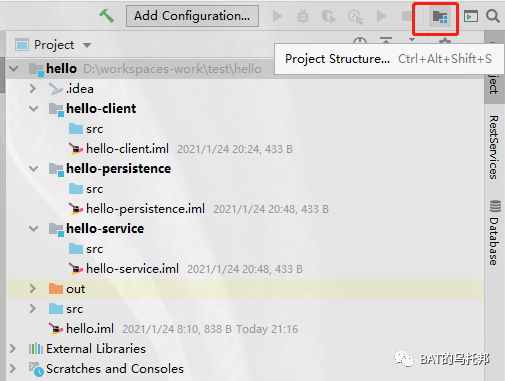Open hello-client.iml file
505x381 pixels.
pos(127,149)
